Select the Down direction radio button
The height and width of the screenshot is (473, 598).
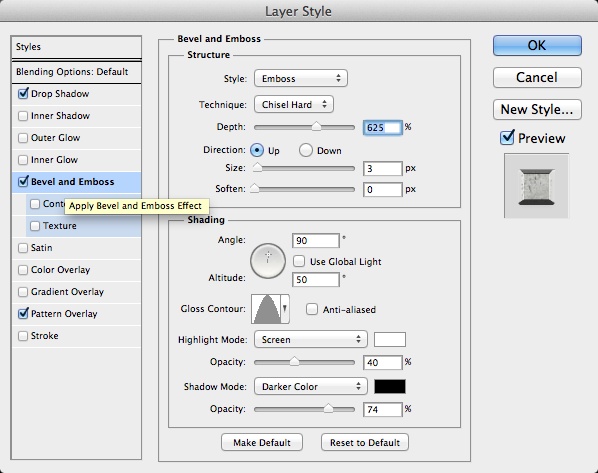[306, 150]
